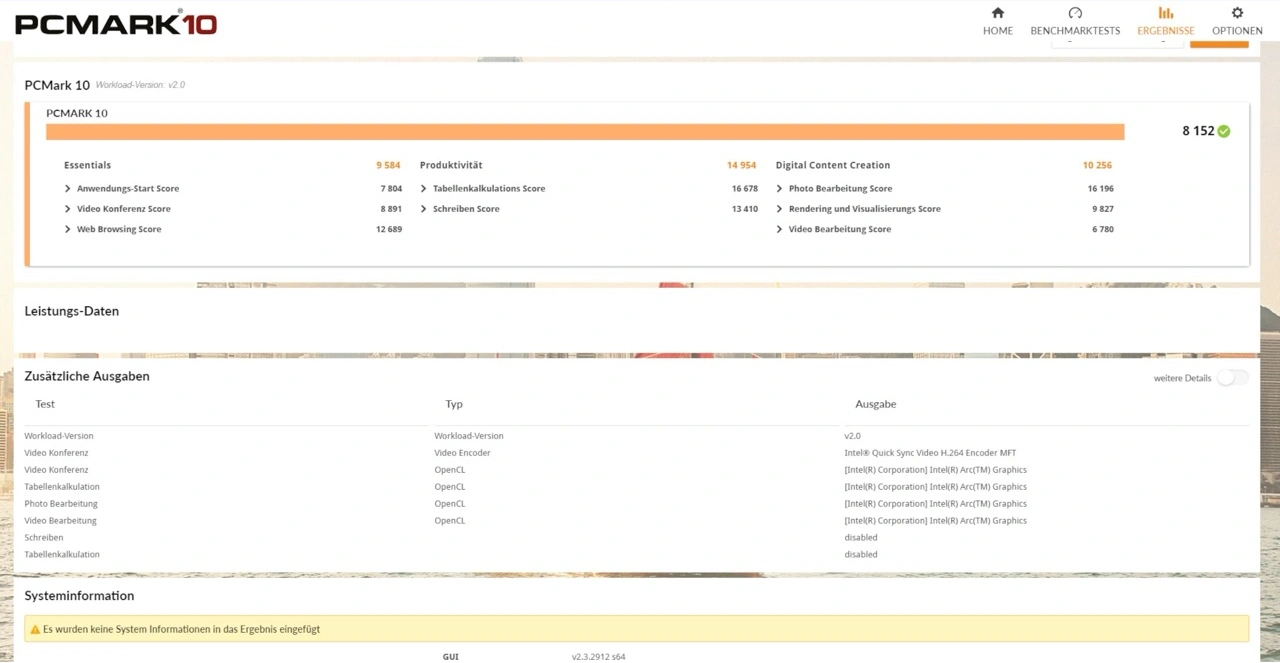Click the Optionen gear icon
1280x663 pixels.
click(1237, 13)
